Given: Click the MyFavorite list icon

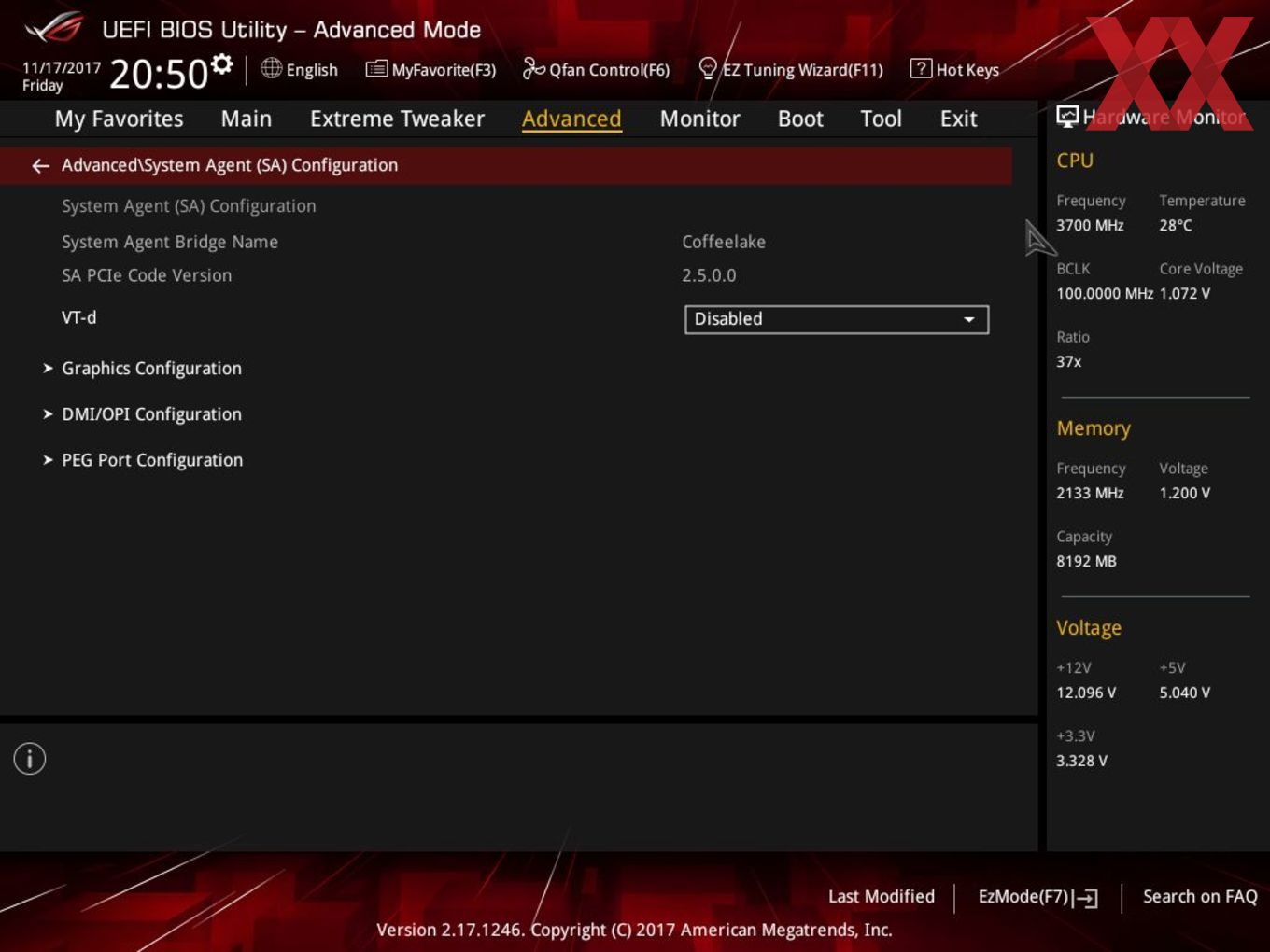Looking at the screenshot, I should [x=376, y=69].
